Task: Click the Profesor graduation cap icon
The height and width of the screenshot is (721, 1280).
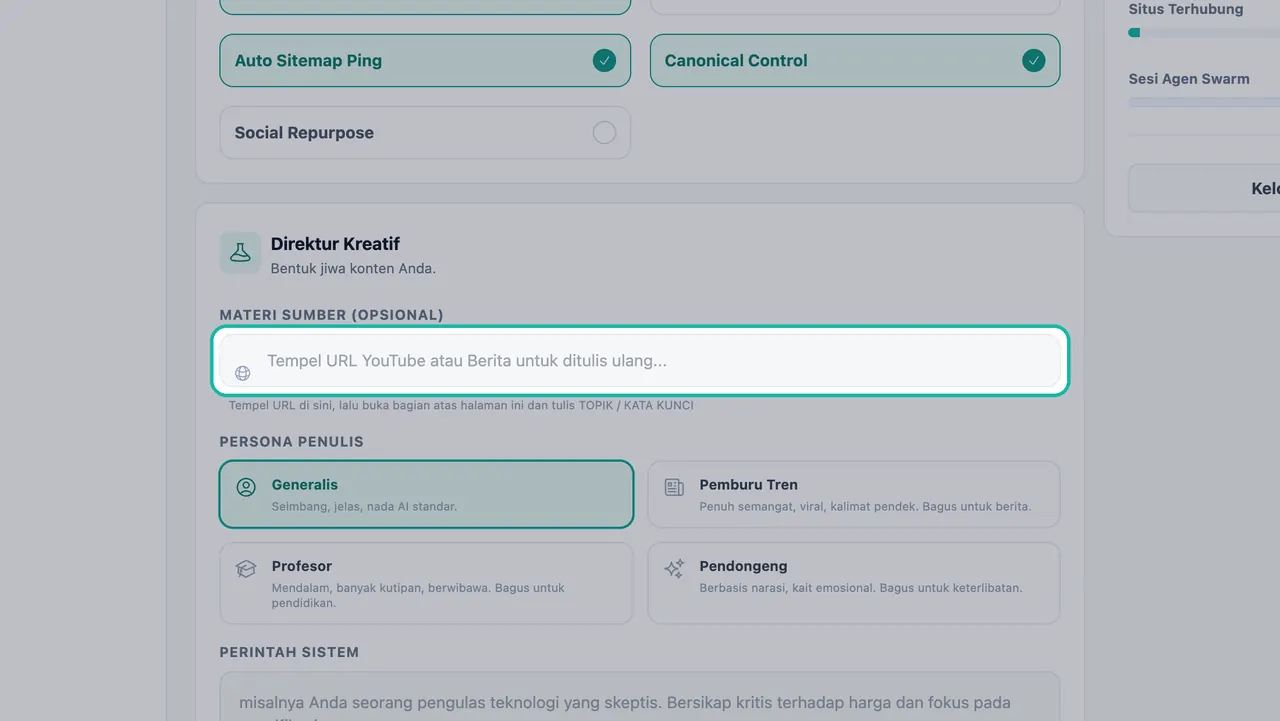Action: (x=246, y=569)
